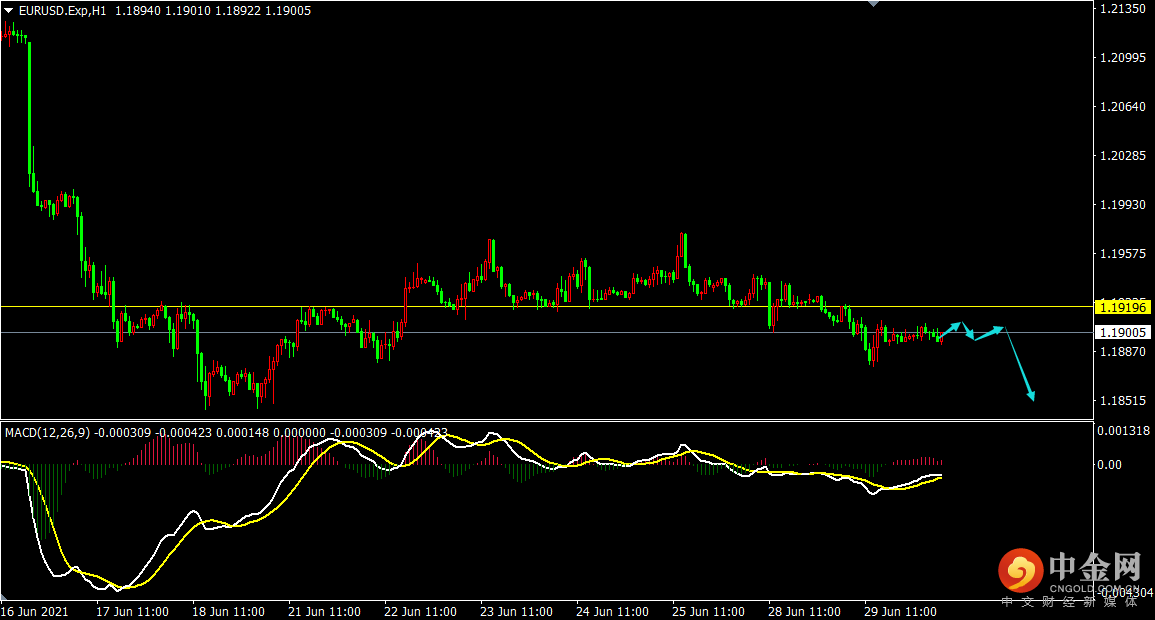Click the large downward cyan arrow tip

pyautogui.click(x=1032, y=397)
